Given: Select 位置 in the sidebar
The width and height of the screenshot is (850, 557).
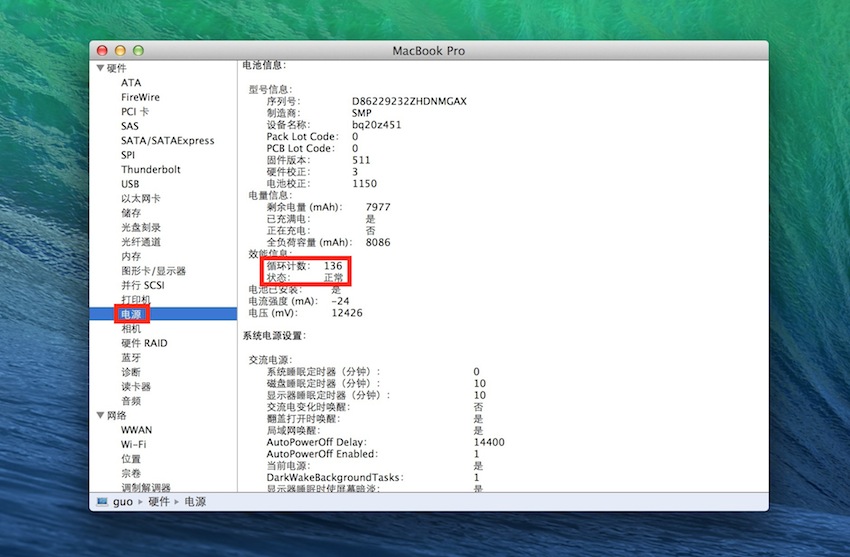Looking at the screenshot, I should tap(131, 459).
